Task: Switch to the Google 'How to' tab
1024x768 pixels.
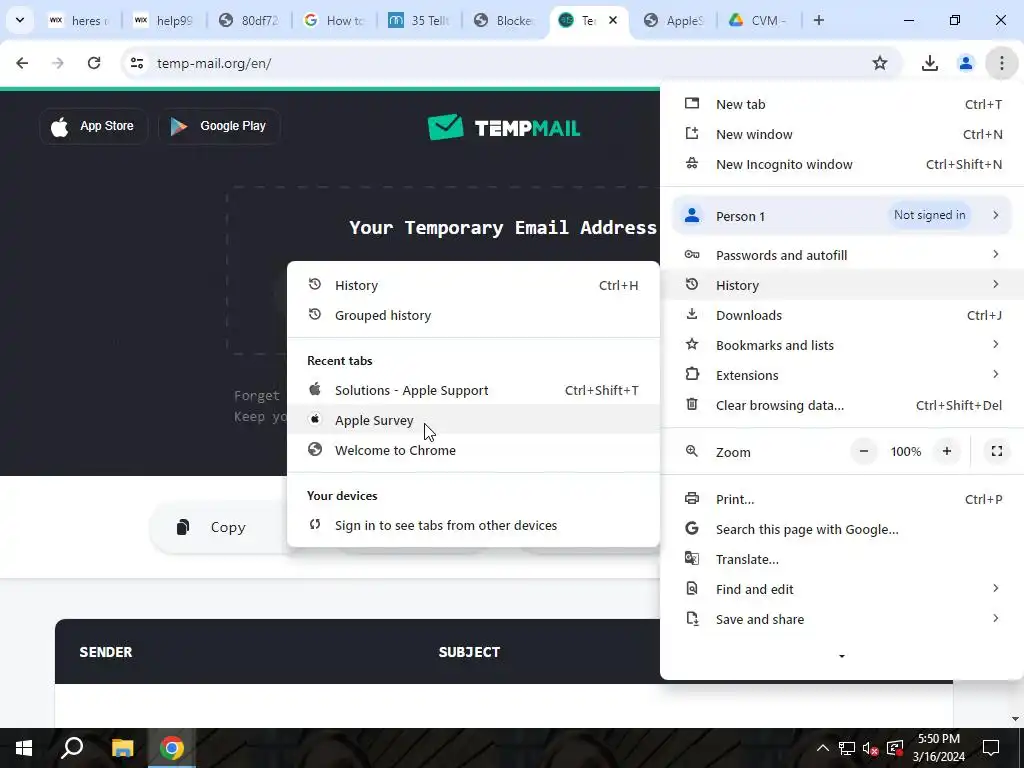Action: [334, 20]
